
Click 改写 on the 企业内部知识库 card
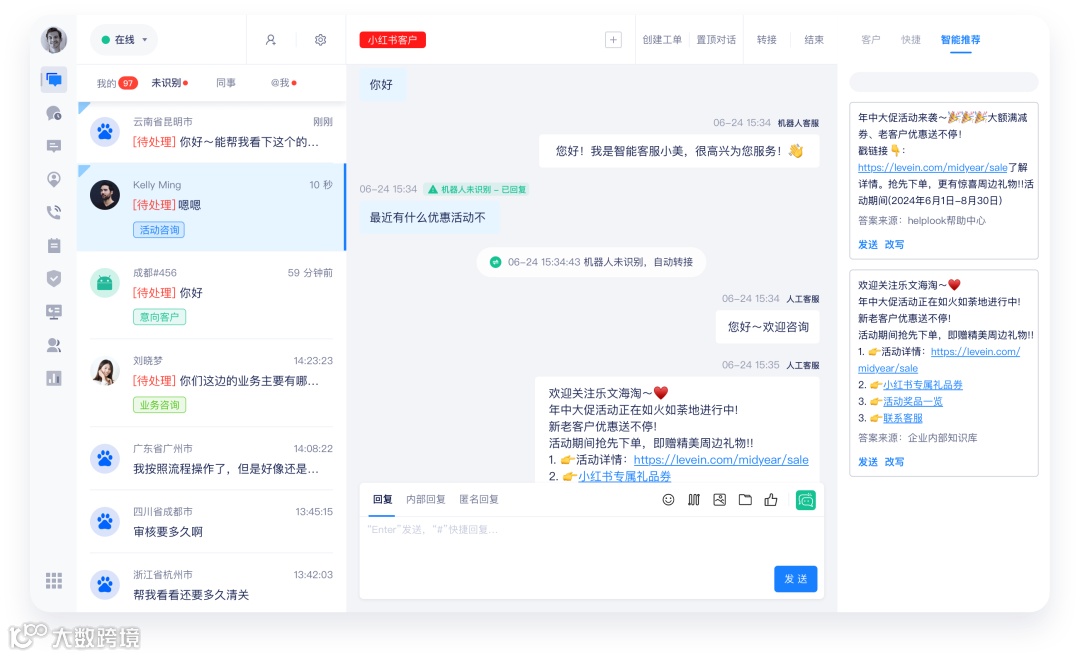coord(894,461)
